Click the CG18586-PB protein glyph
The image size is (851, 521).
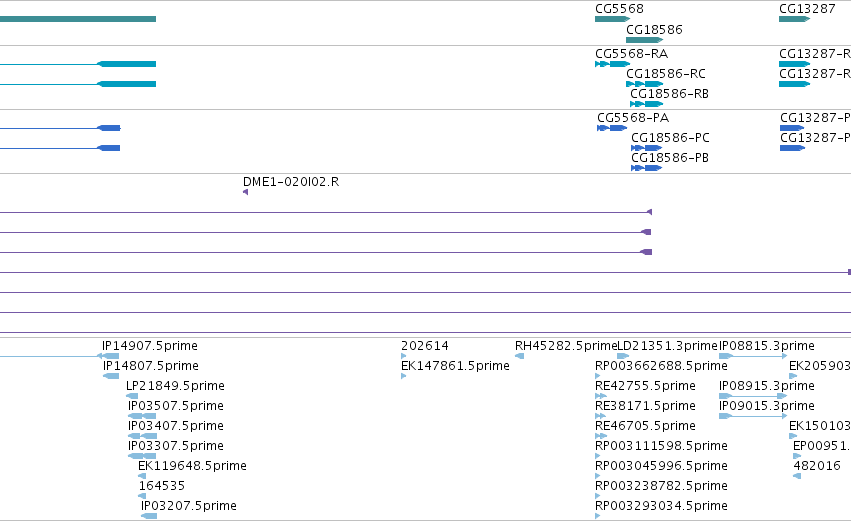646,168
